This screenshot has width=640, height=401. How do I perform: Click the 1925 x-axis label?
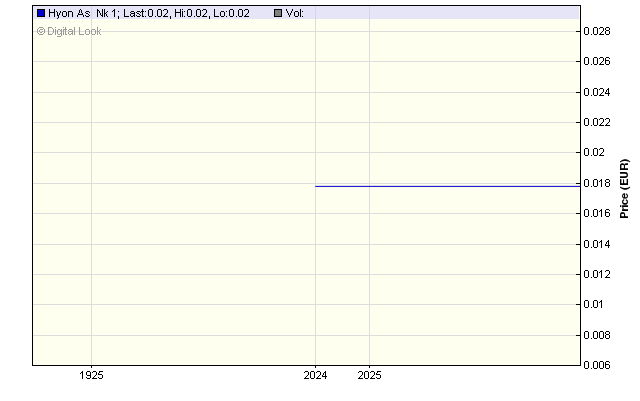point(91,375)
